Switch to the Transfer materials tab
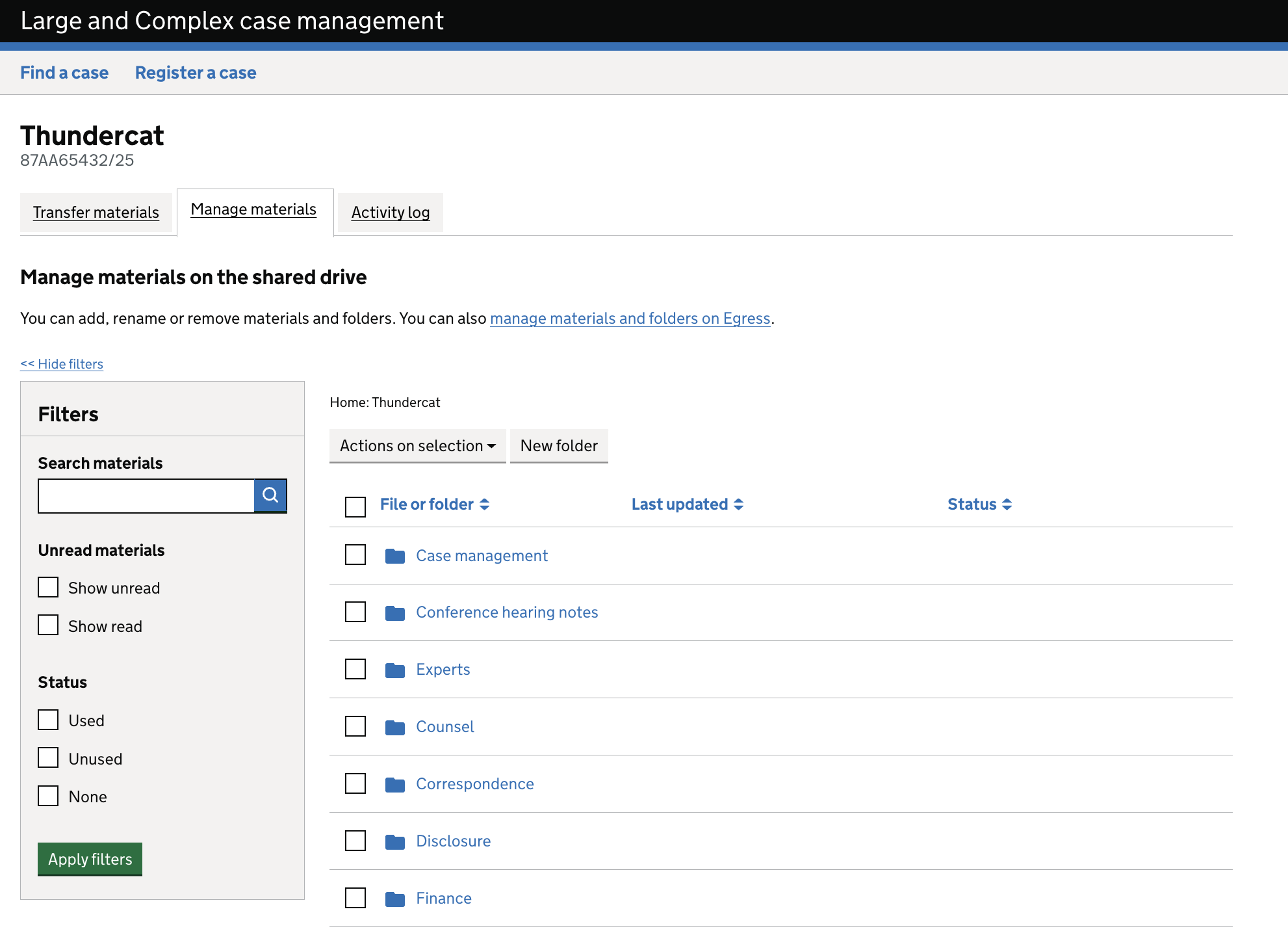1288x944 pixels. [x=96, y=212]
